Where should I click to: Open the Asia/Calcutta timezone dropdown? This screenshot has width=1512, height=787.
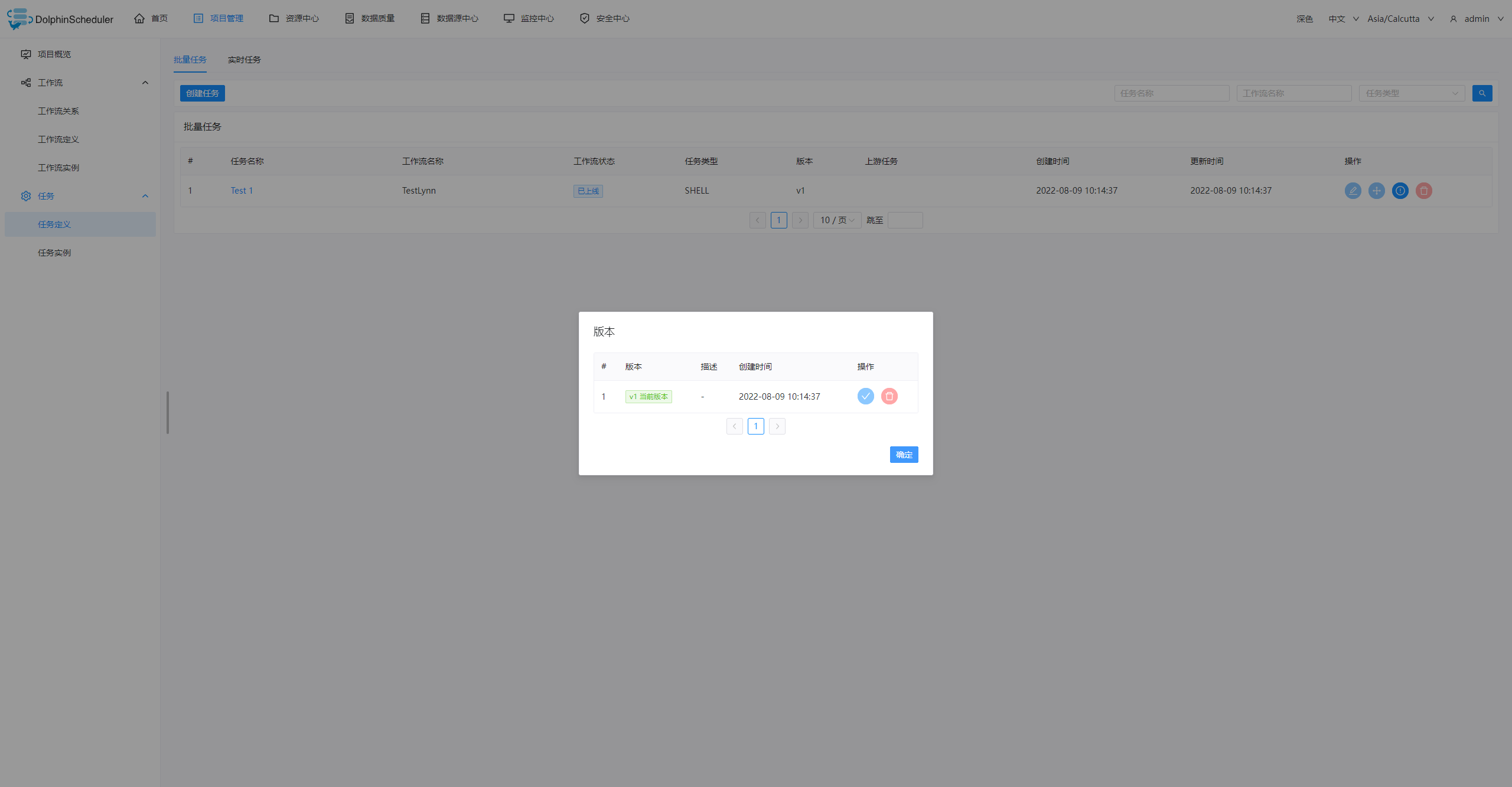coord(1400,19)
